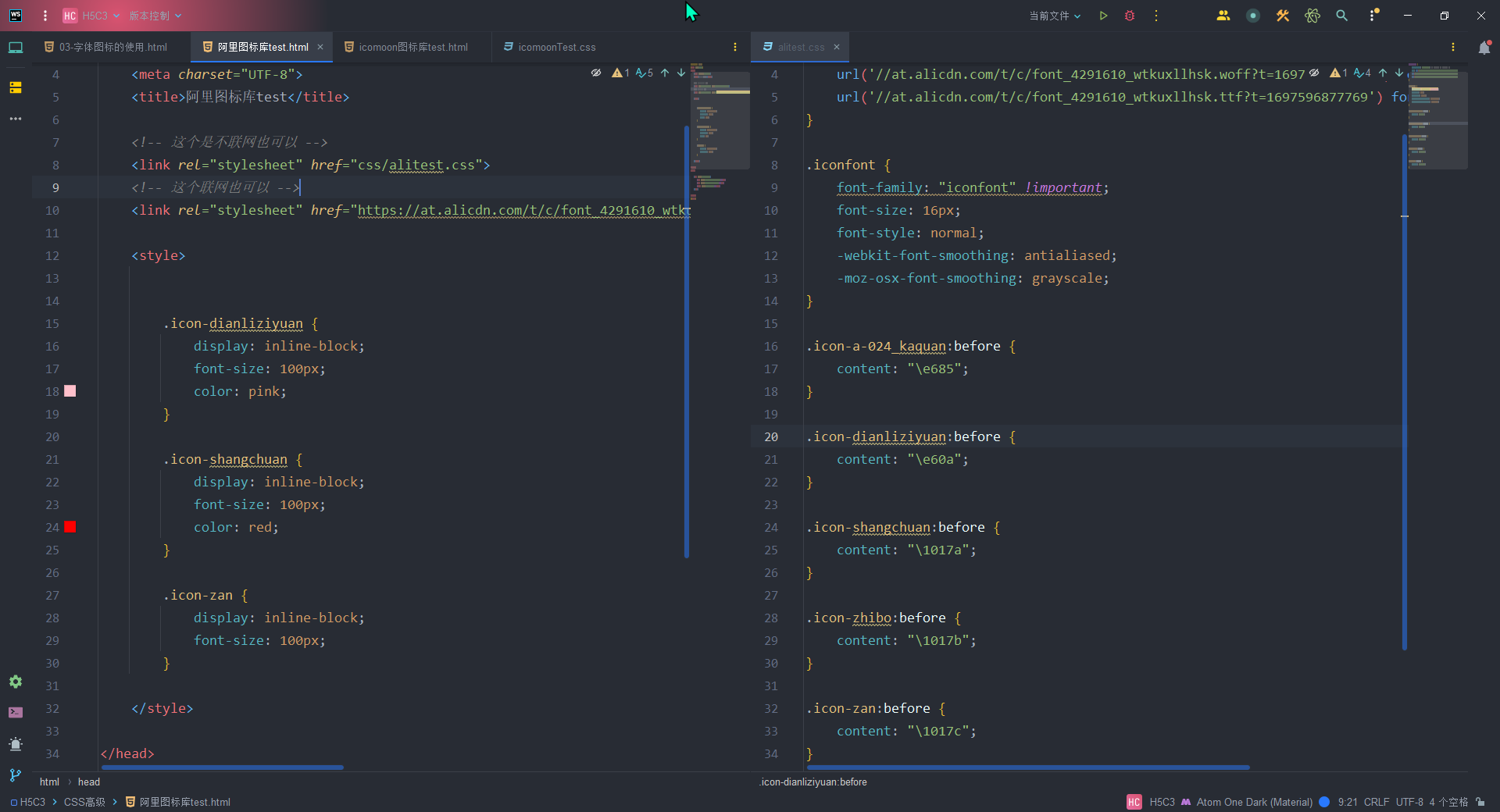Open the css/alitest.css href on line 8
The height and width of the screenshot is (812, 1500).
click(x=416, y=165)
